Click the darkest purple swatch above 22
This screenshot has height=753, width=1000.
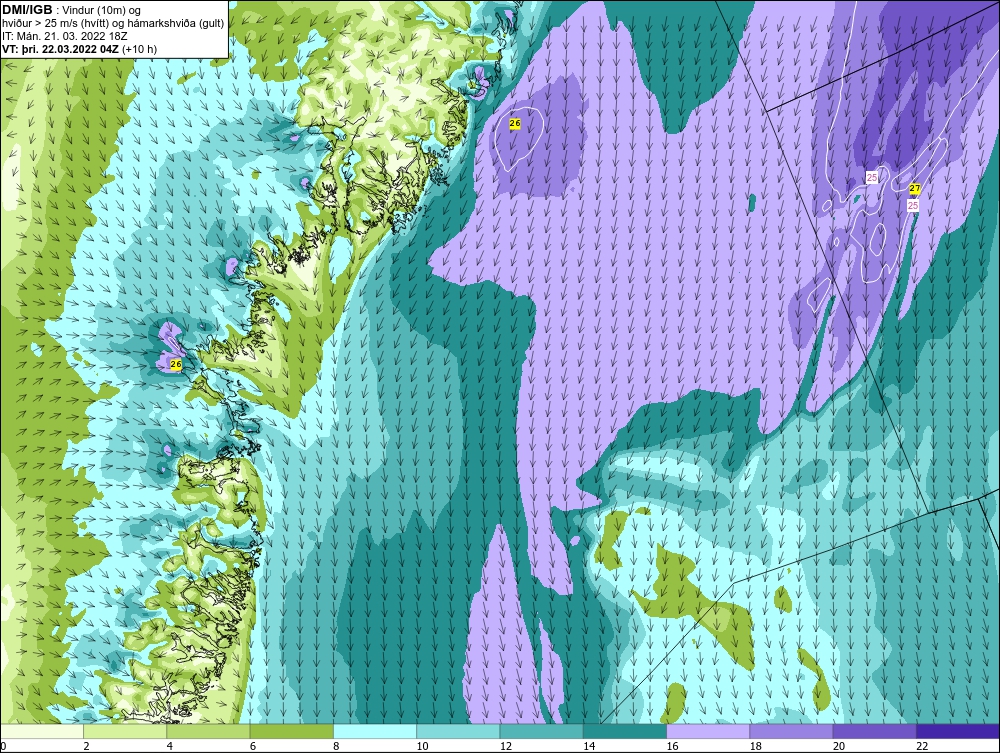958,731
